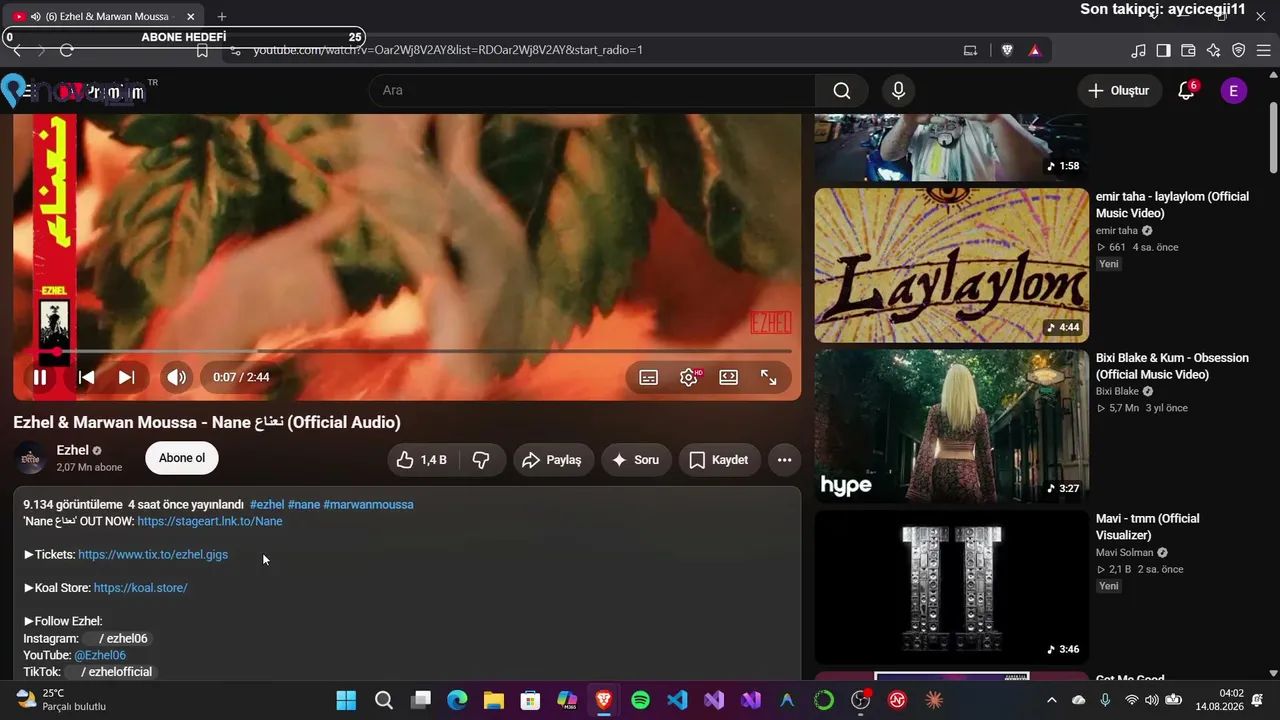Open 'emir taha - laylaylom' video title
The image size is (1280, 720).
pyautogui.click(x=1172, y=205)
